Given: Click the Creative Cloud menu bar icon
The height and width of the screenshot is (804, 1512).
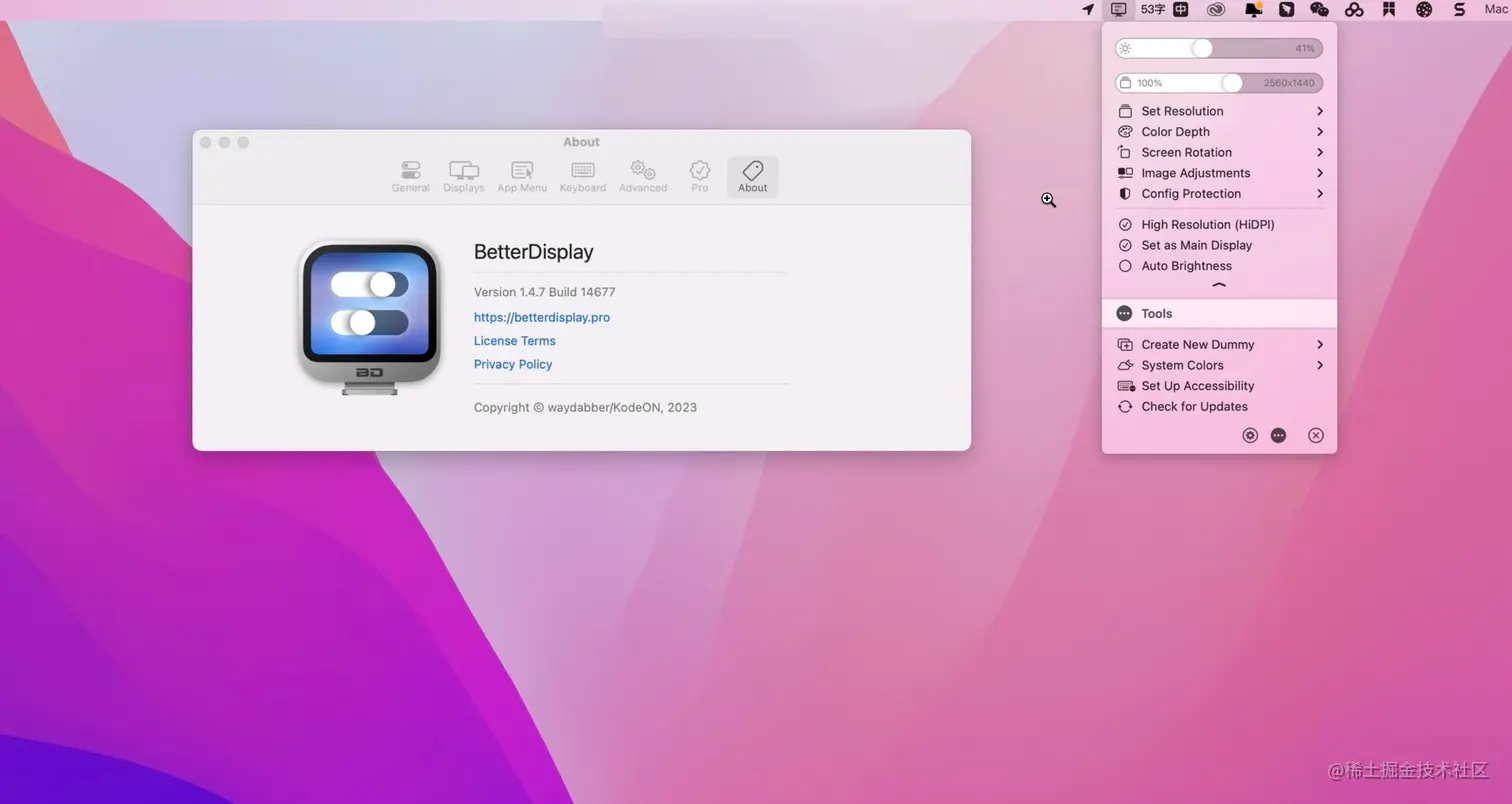Looking at the screenshot, I should (x=1215, y=9).
